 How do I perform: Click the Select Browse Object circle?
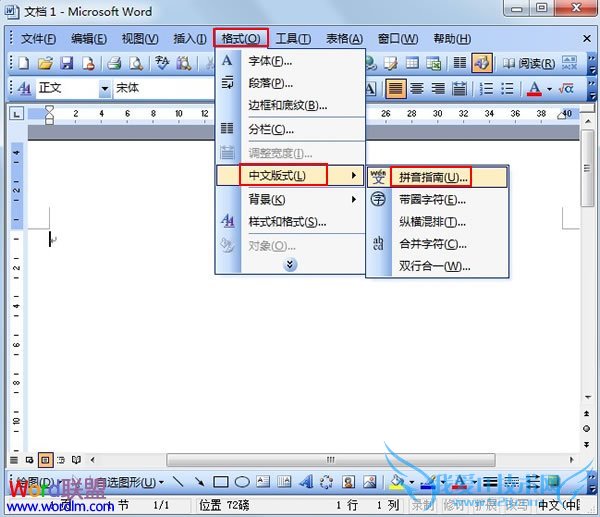(587, 429)
